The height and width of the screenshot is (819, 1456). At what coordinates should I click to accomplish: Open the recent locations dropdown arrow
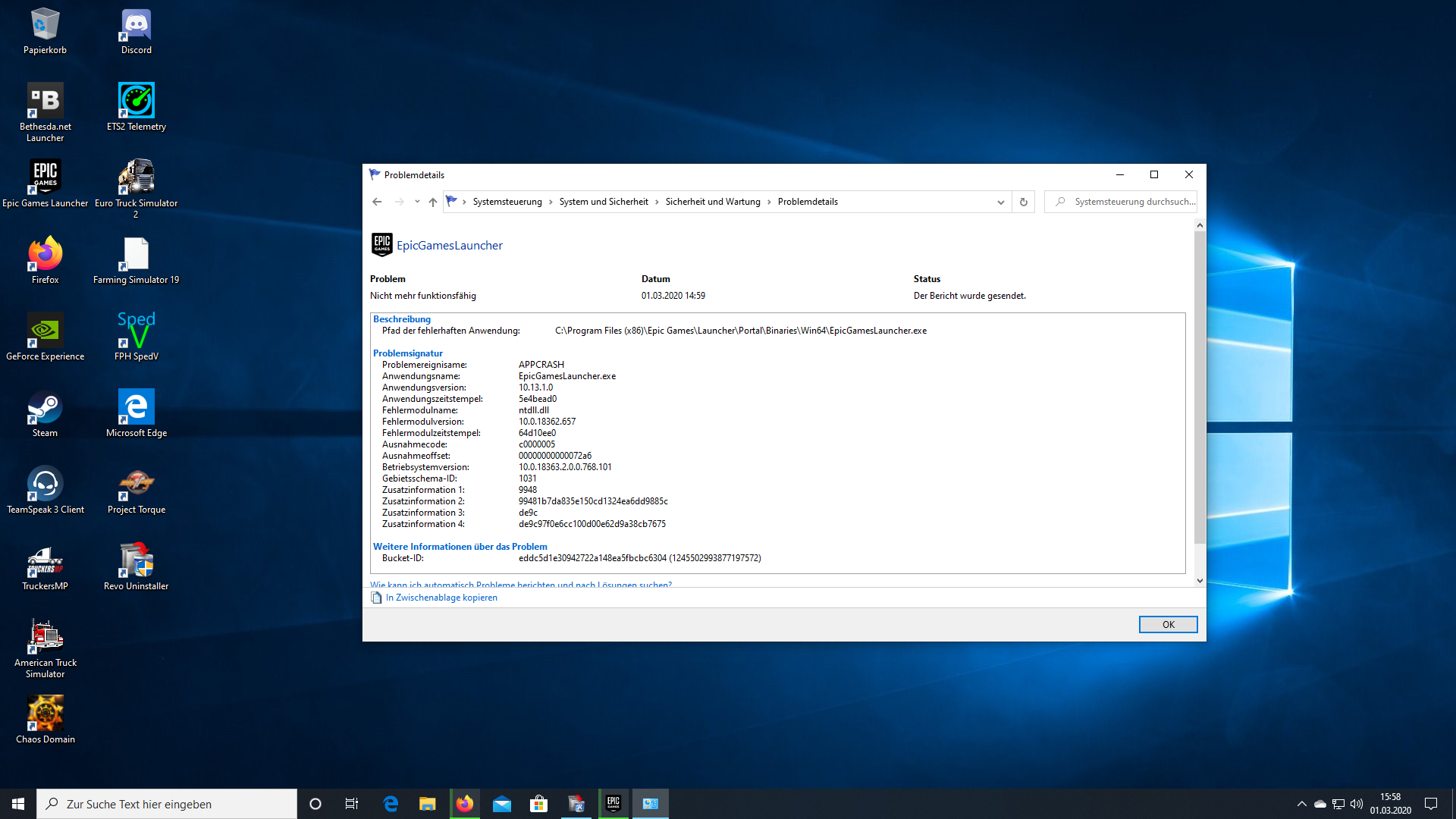(x=417, y=202)
